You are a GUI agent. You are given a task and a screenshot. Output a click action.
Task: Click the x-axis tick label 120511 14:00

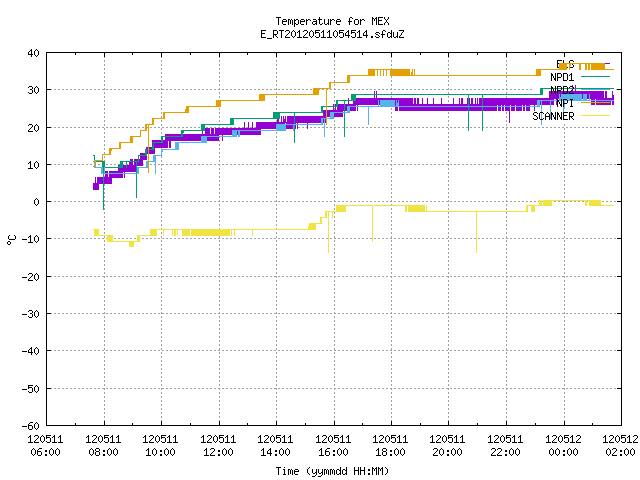[x=276, y=446]
